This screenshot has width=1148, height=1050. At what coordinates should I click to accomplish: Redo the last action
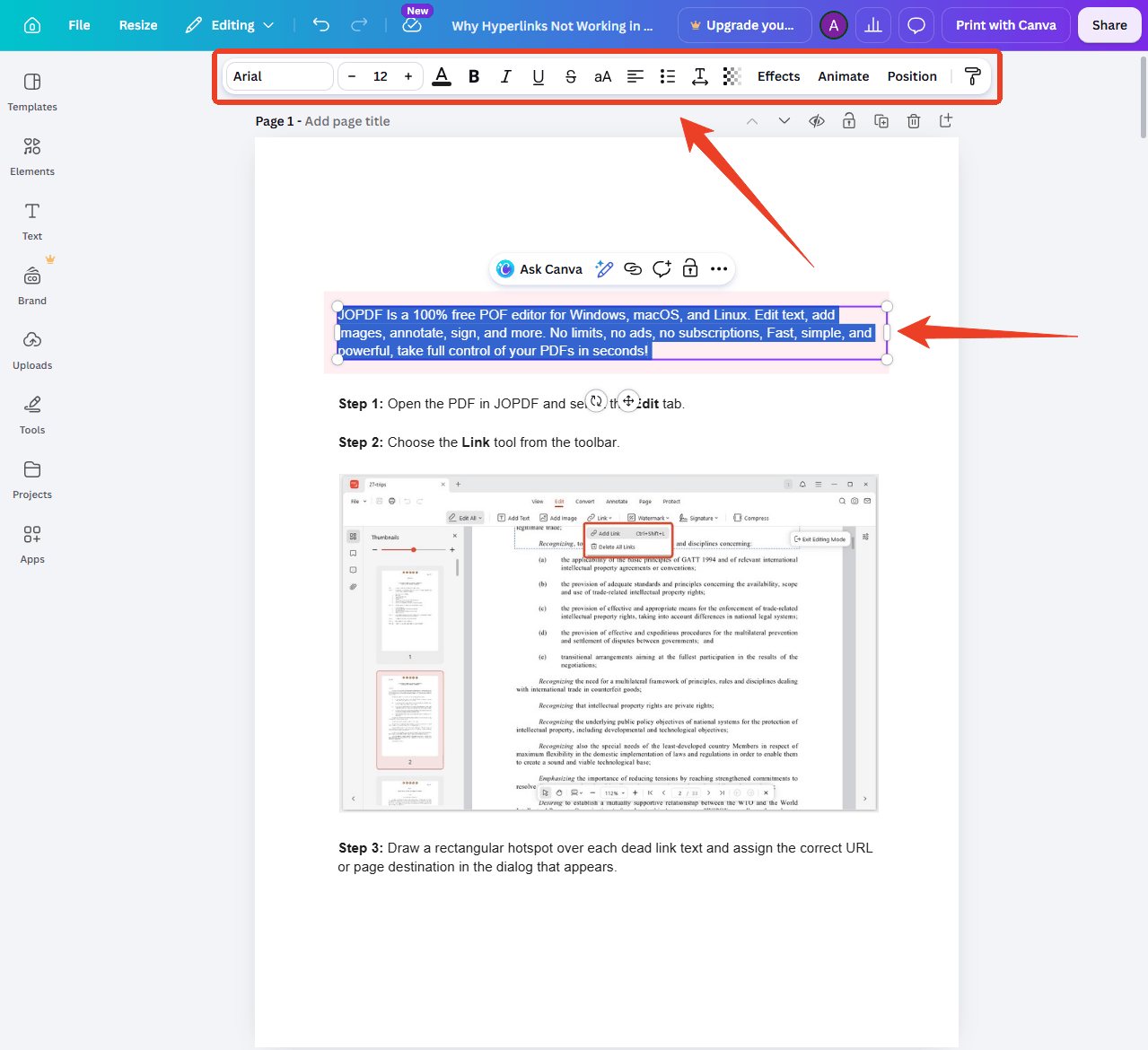[359, 25]
